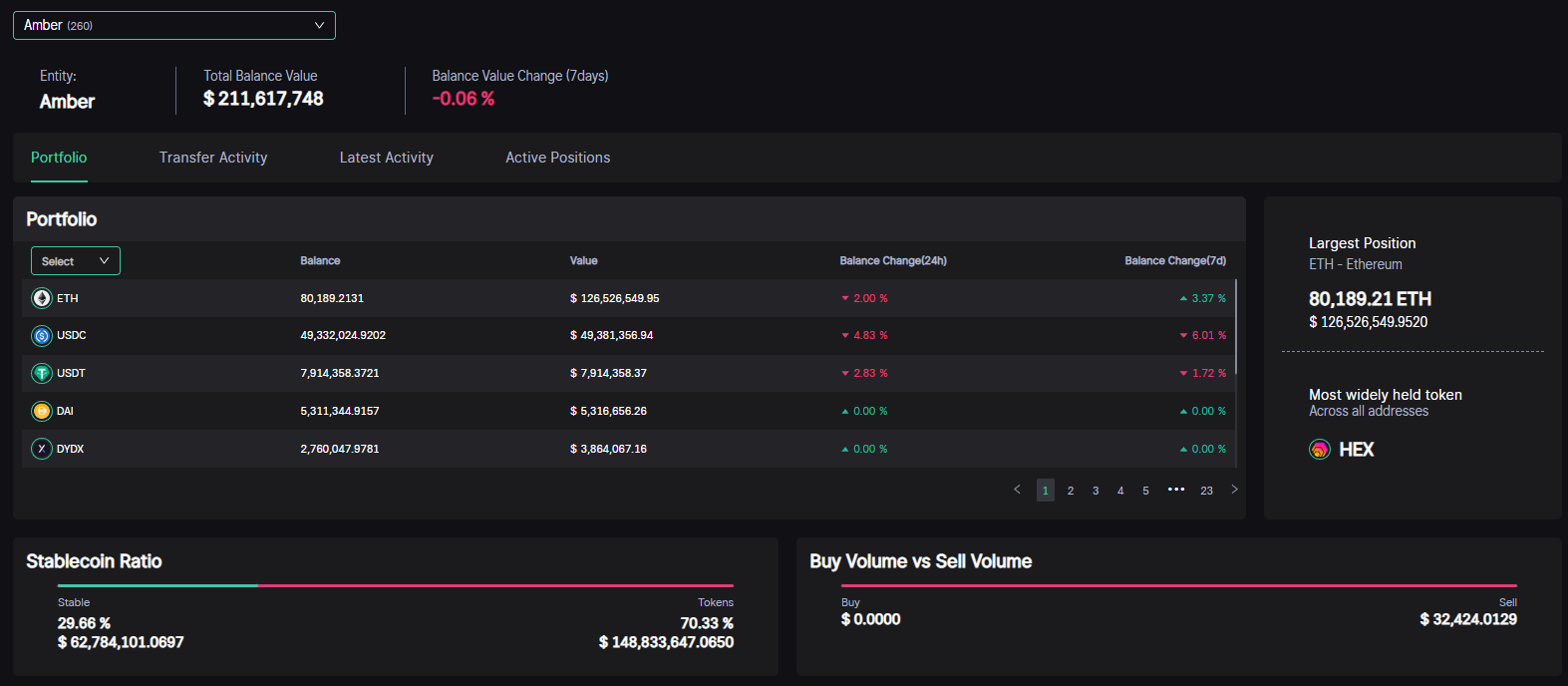Open the Latest Activity tab
This screenshot has width=1568, height=686.
(x=387, y=158)
